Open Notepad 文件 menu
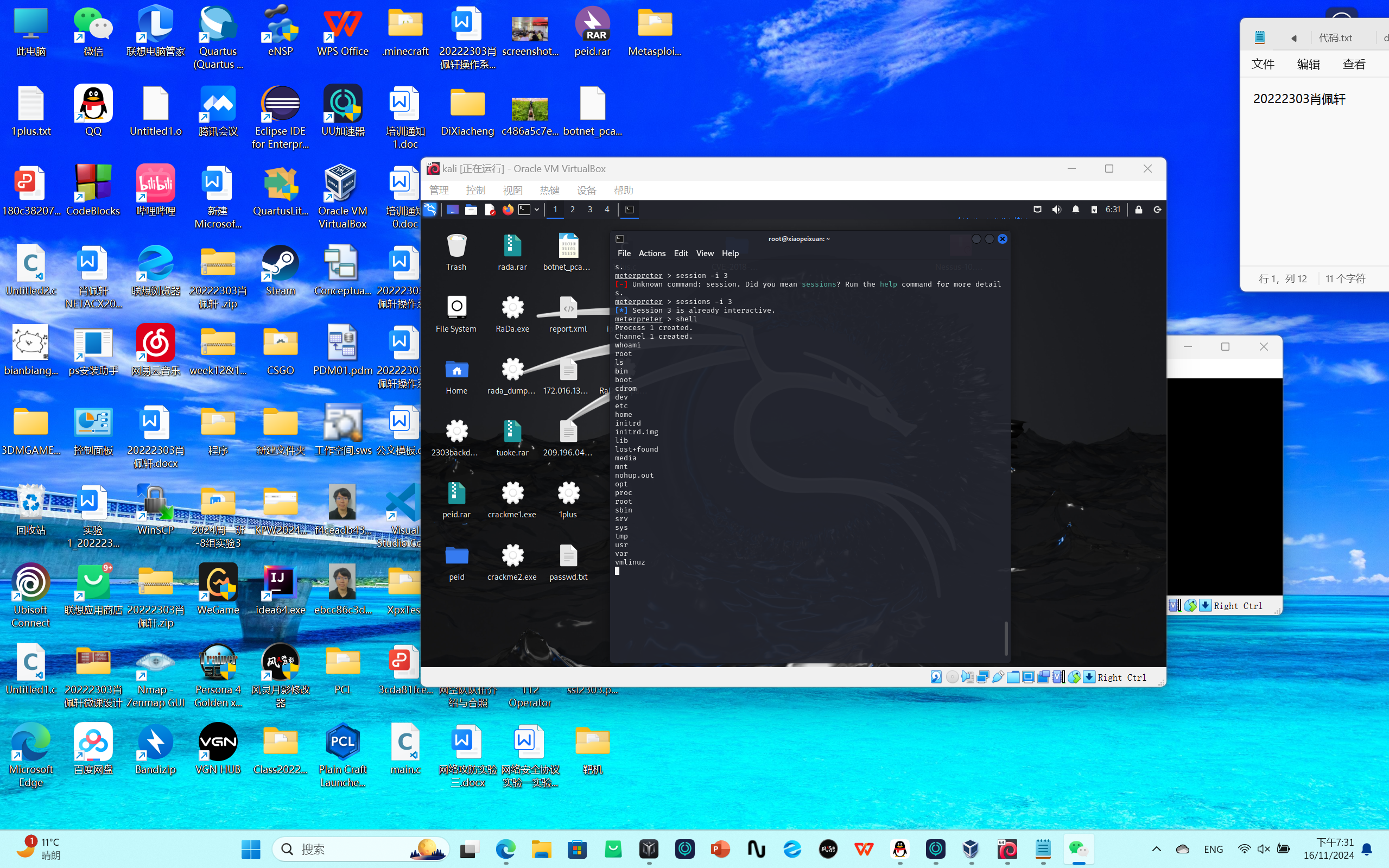Viewport: 1389px width, 868px height. tap(1263, 64)
